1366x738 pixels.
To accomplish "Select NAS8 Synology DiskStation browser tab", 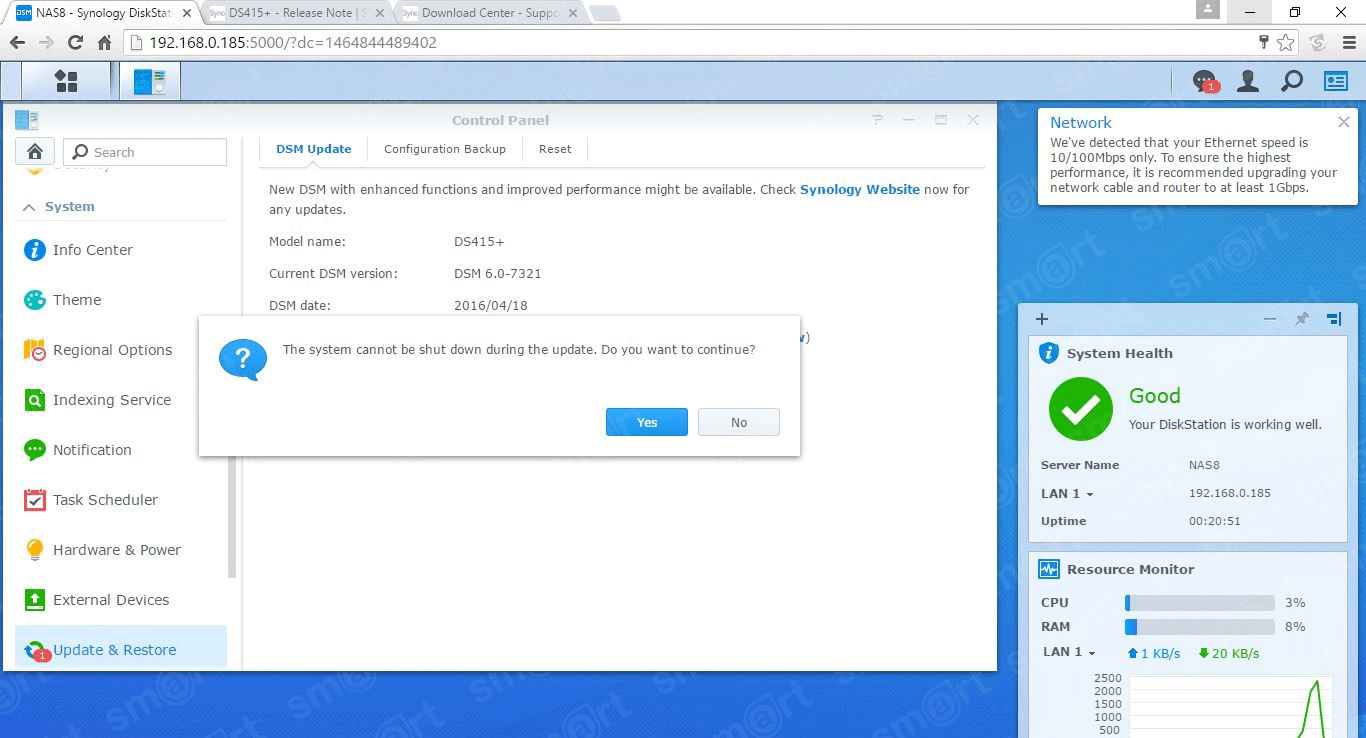I will click(x=102, y=13).
